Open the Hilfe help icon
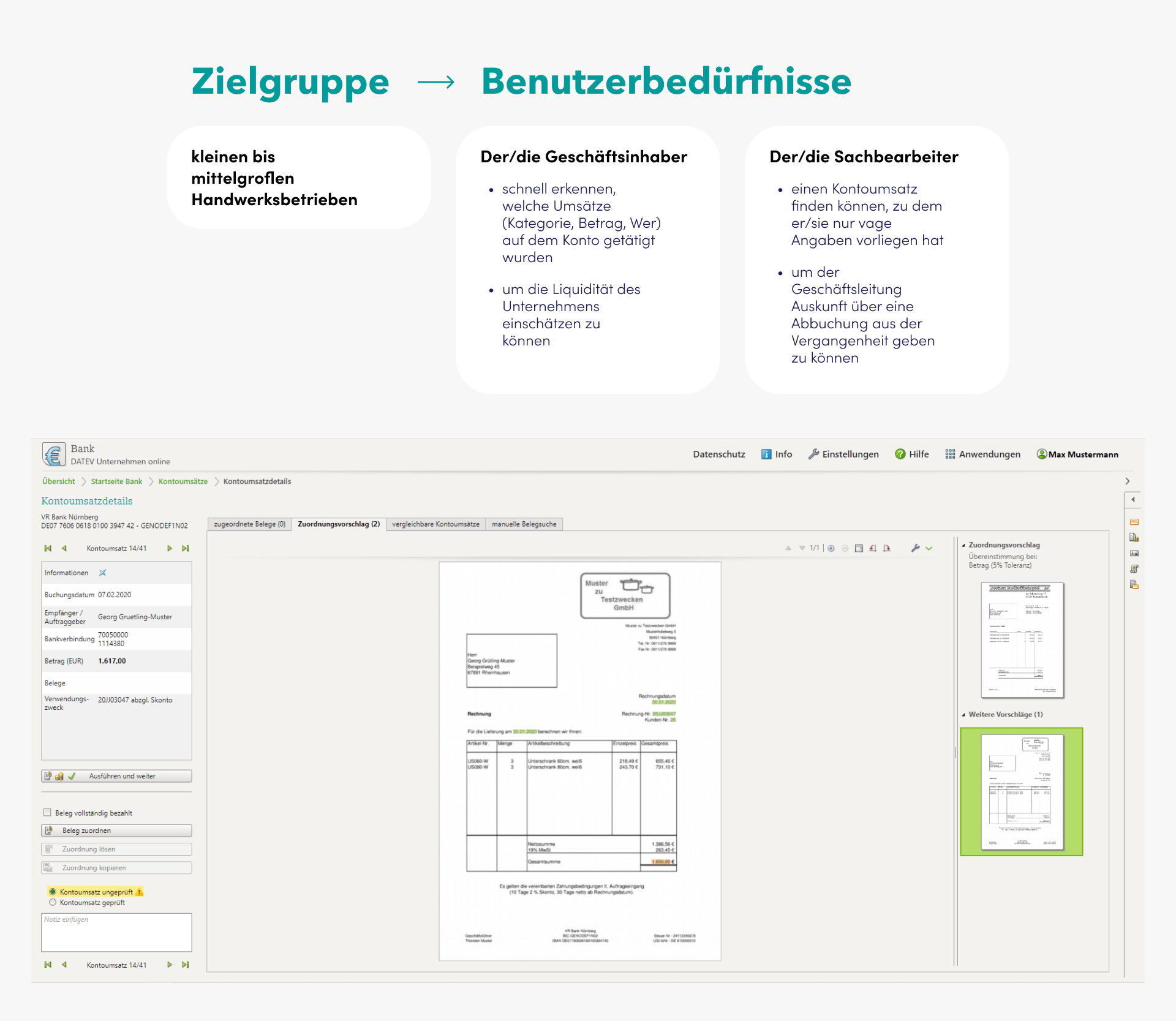Viewport: 1176px width, 1021px height. pos(900,454)
